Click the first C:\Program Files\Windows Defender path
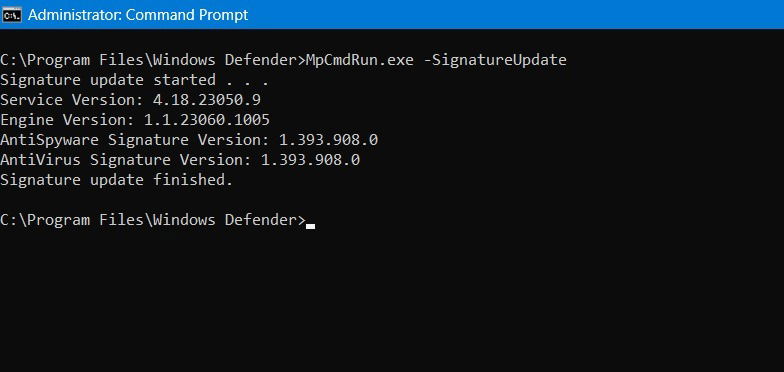784x372 pixels. click(150, 60)
